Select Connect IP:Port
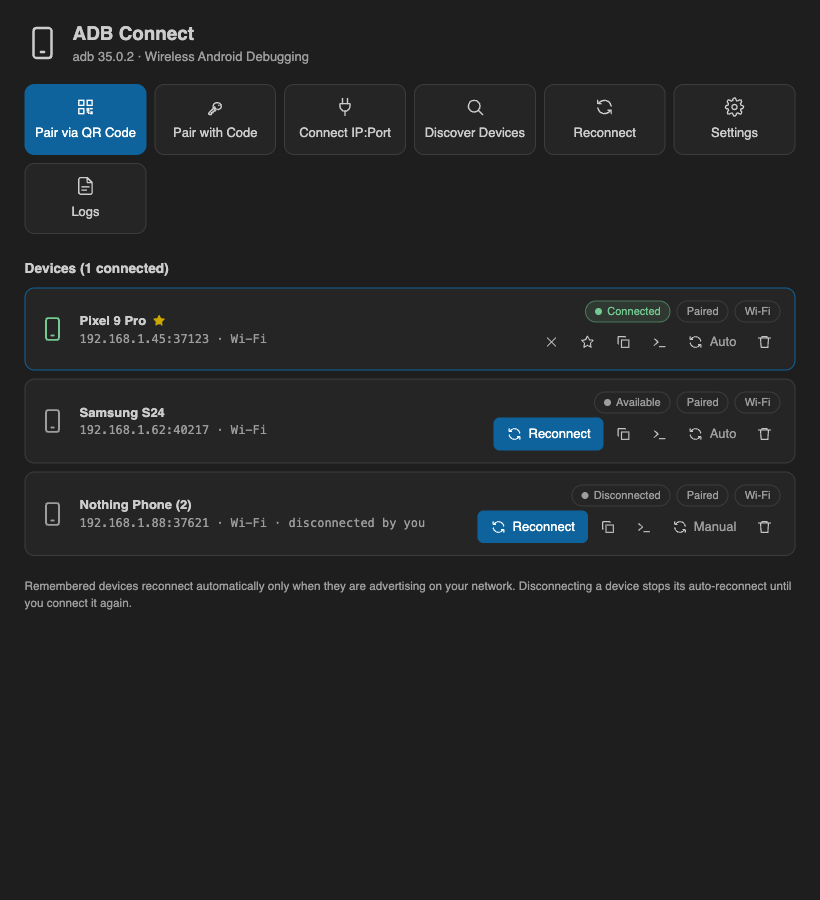Image resolution: width=820 pixels, height=900 pixels. [345, 119]
